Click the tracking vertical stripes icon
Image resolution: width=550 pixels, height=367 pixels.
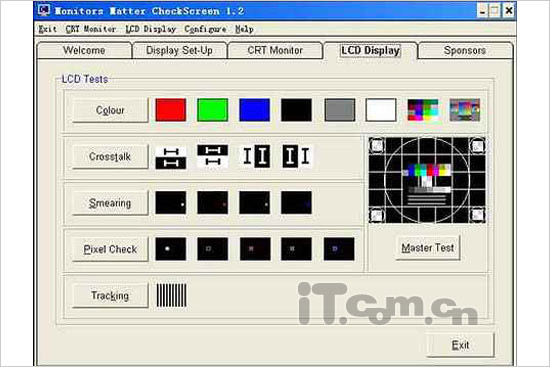pyautogui.click(x=171, y=295)
